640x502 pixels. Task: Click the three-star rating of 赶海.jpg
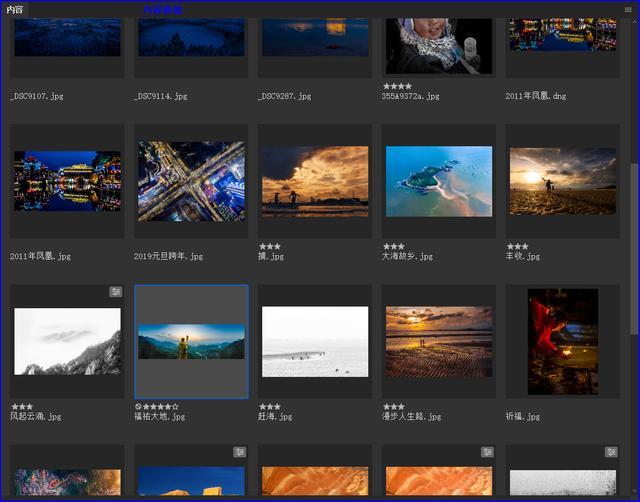270,406
